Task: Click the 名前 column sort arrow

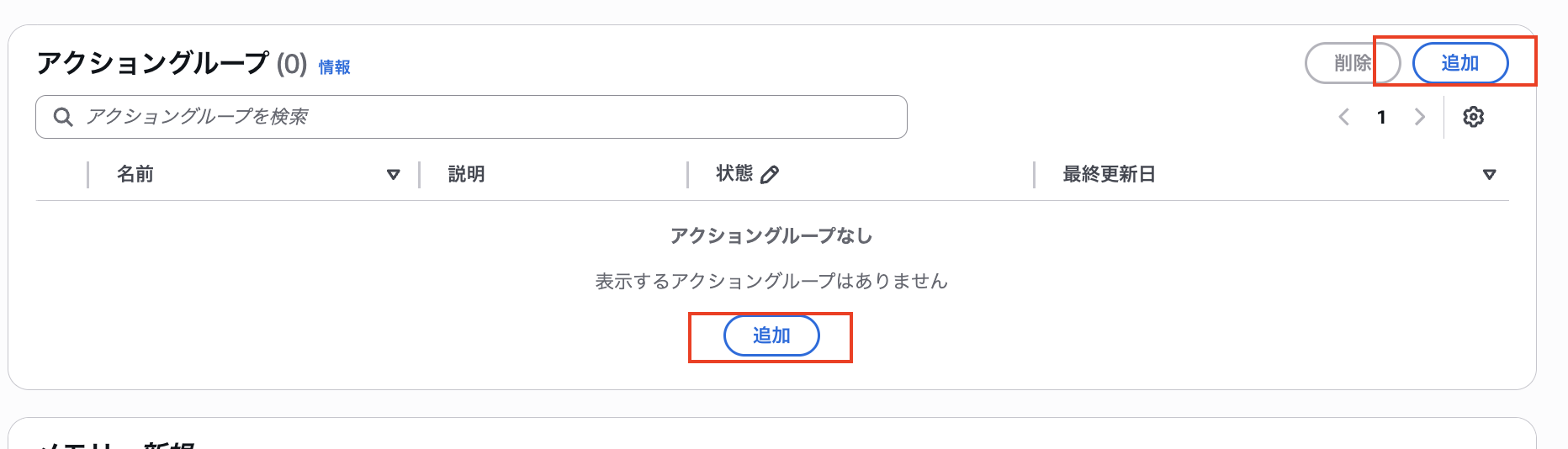Action: (x=393, y=175)
